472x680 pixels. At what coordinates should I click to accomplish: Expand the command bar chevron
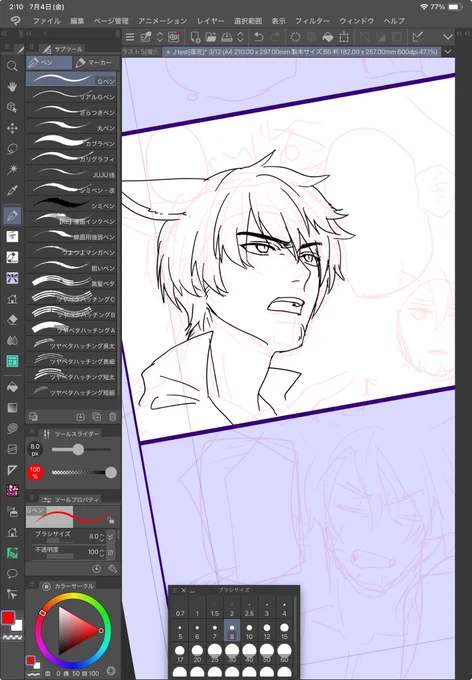[448, 37]
